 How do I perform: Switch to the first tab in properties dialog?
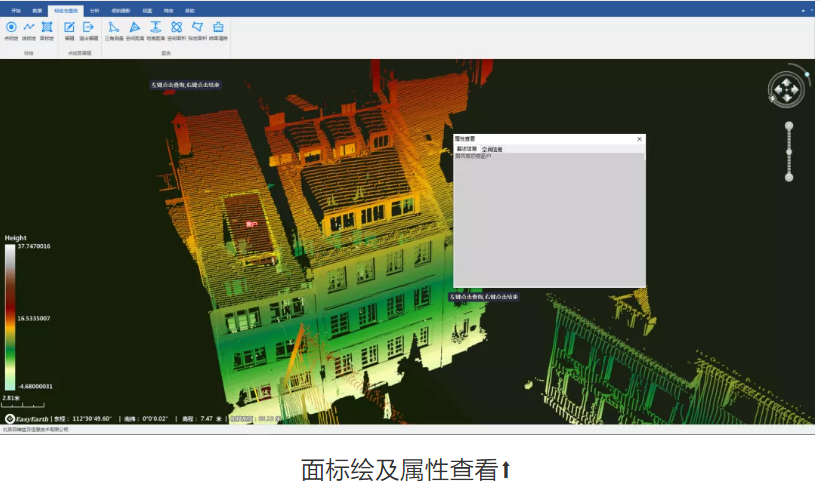click(466, 149)
